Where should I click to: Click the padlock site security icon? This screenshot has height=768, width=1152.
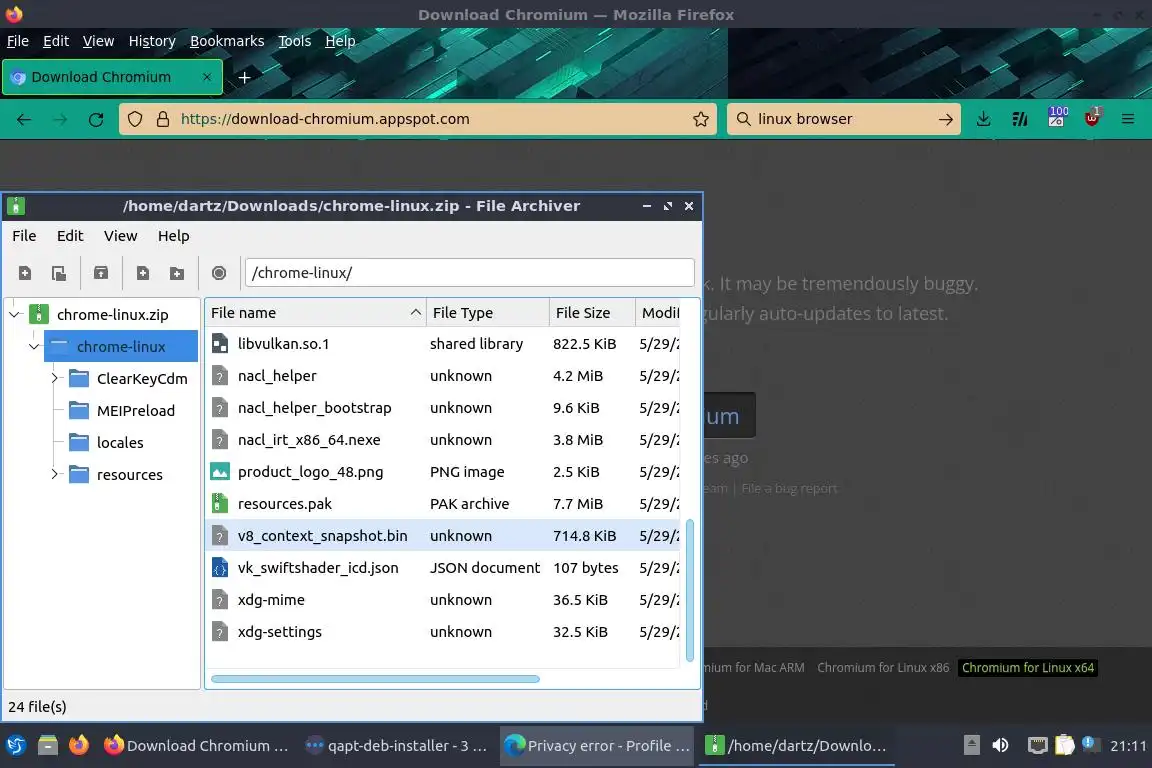(163, 119)
